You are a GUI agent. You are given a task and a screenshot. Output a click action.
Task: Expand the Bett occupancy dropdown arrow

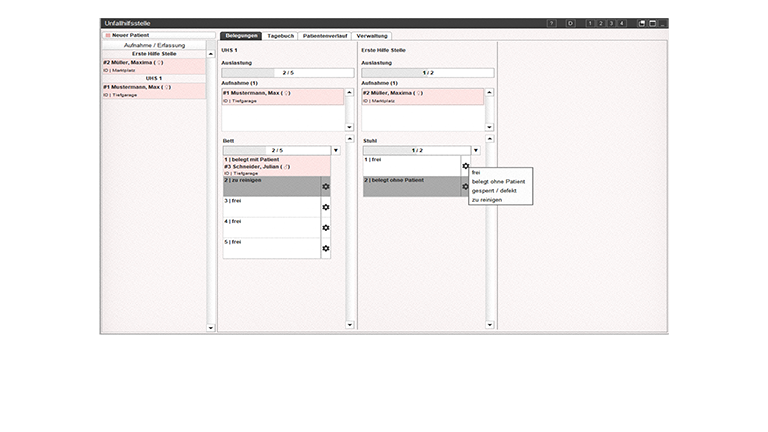(336, 151)
